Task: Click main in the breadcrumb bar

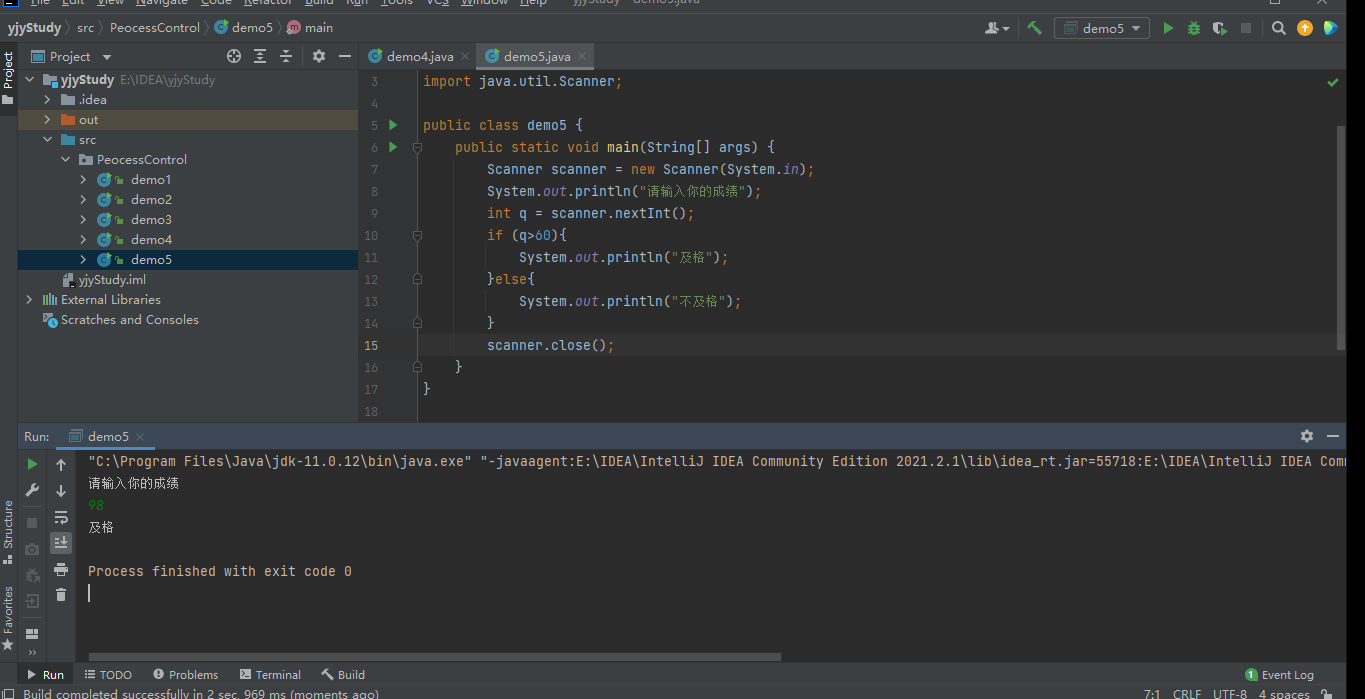Action: [x=310, y=28]
